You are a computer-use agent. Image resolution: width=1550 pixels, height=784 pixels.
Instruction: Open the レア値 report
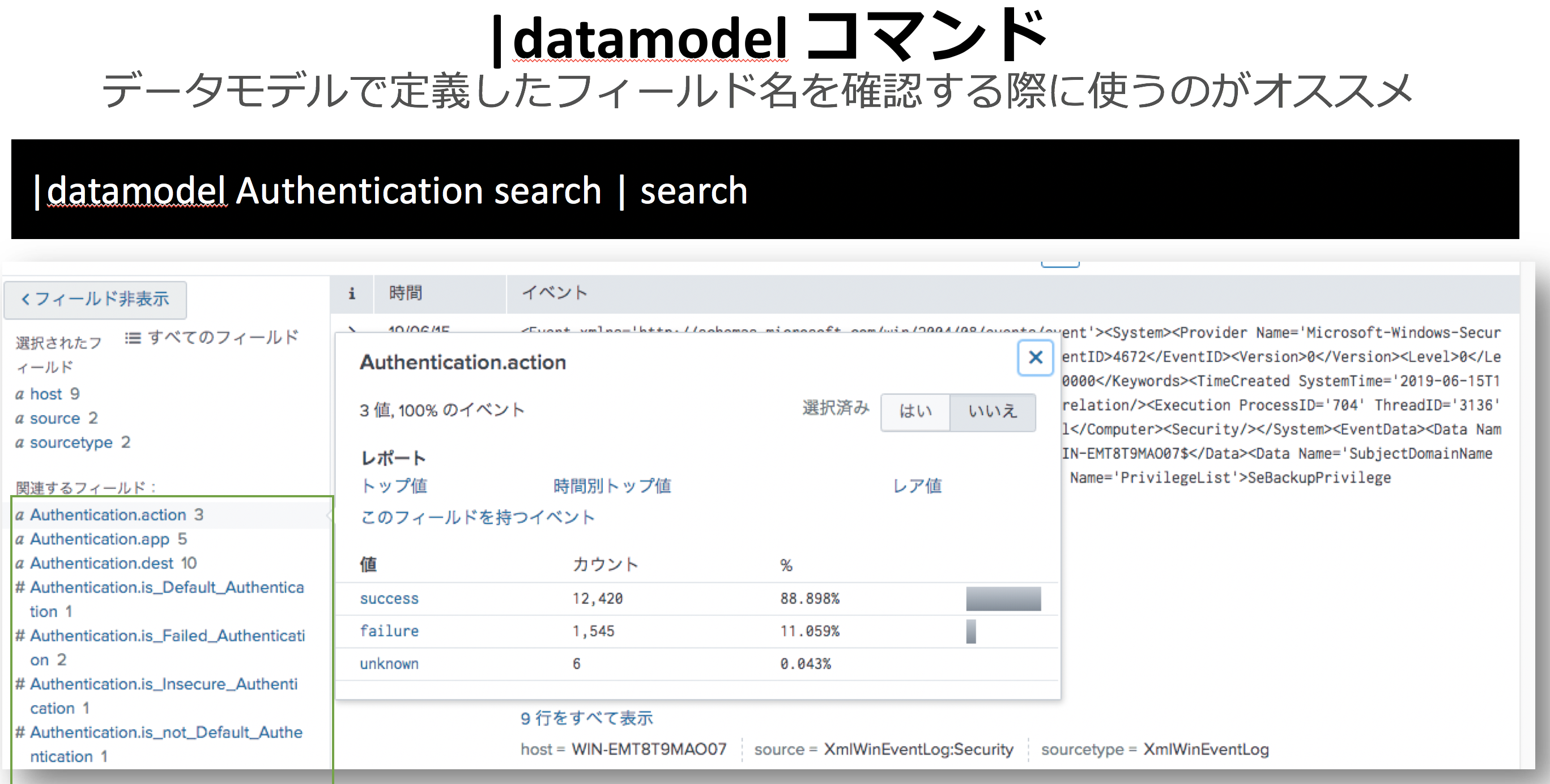pyautogui.click(x=918, y=486)
